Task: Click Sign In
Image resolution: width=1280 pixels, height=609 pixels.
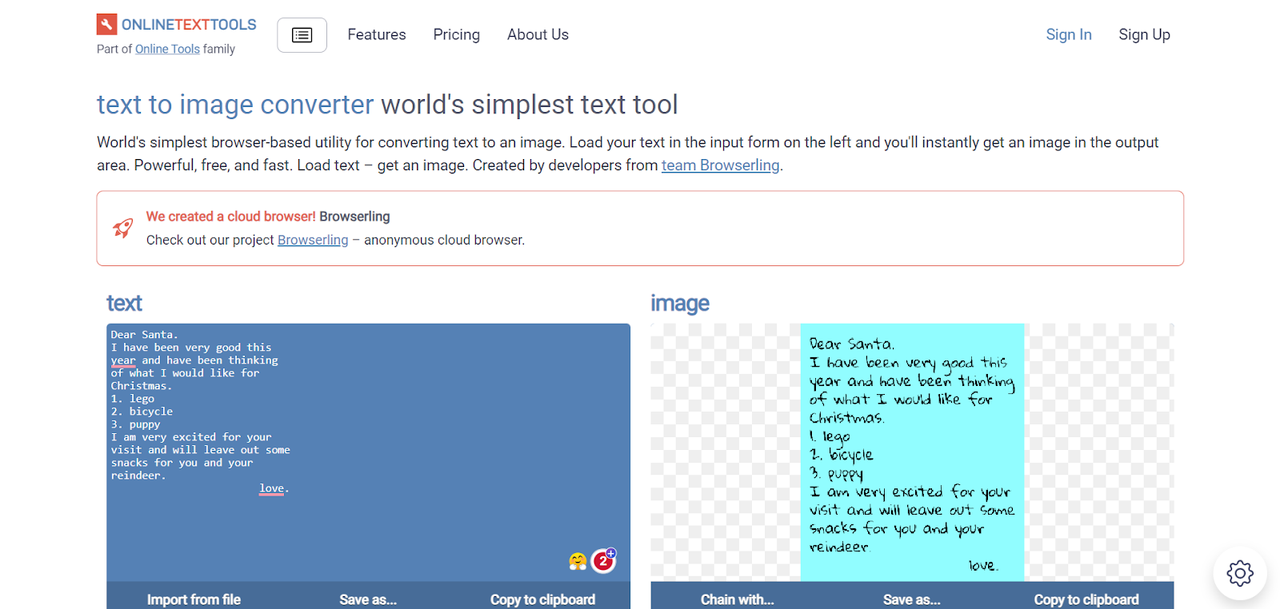Action: [1069, 34]
